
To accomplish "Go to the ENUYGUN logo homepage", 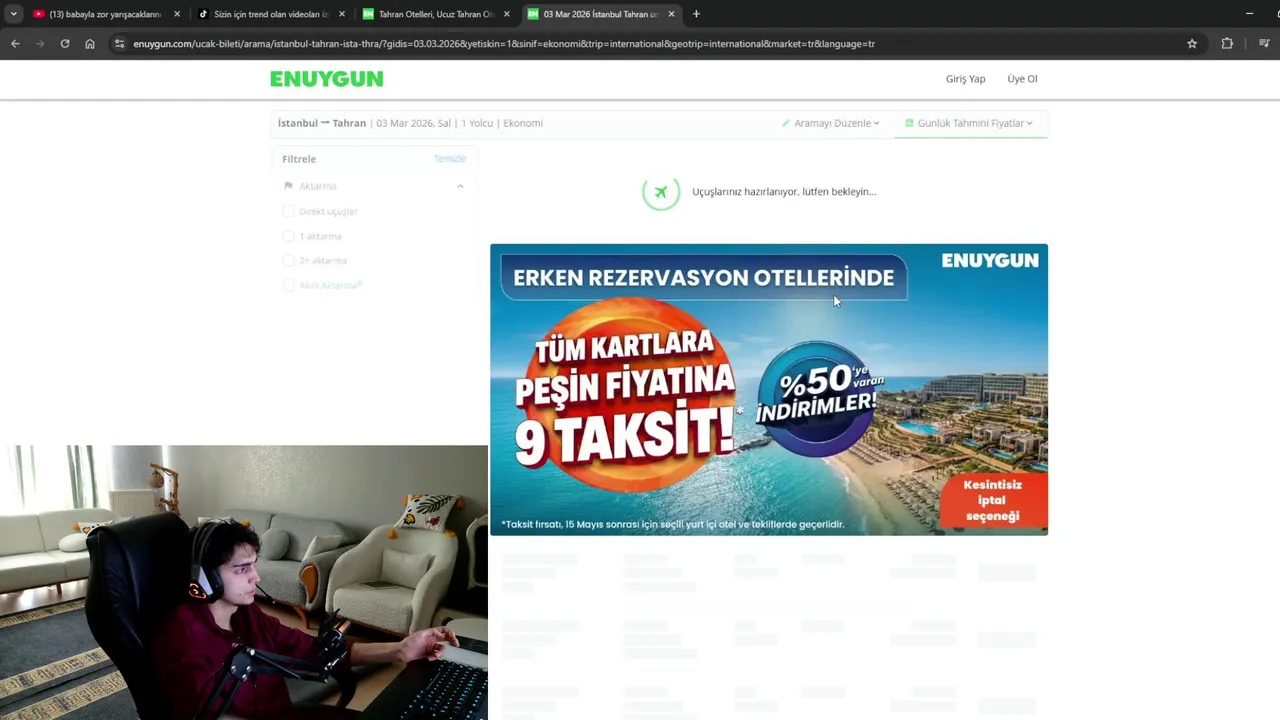I will 326,79.
